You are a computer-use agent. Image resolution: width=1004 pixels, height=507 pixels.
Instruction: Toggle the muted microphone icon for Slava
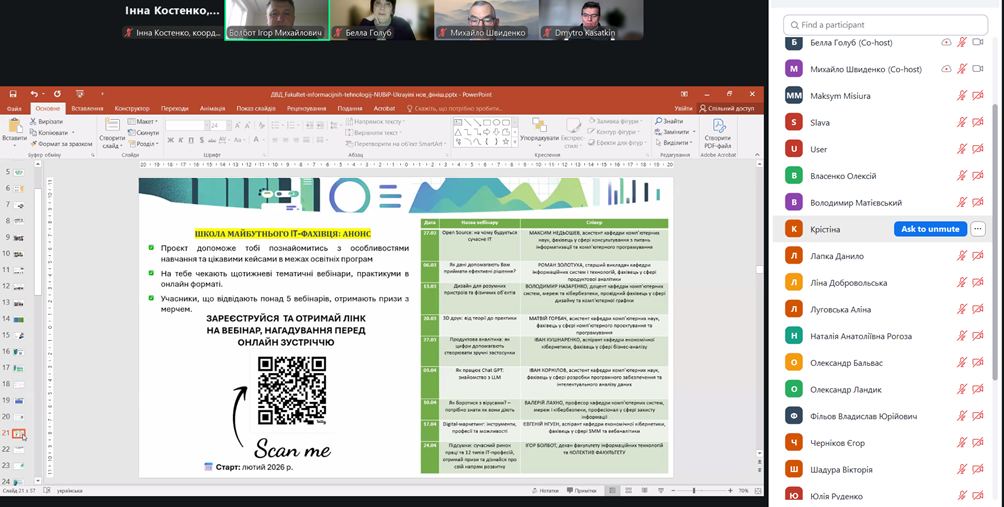pos(962,122)
